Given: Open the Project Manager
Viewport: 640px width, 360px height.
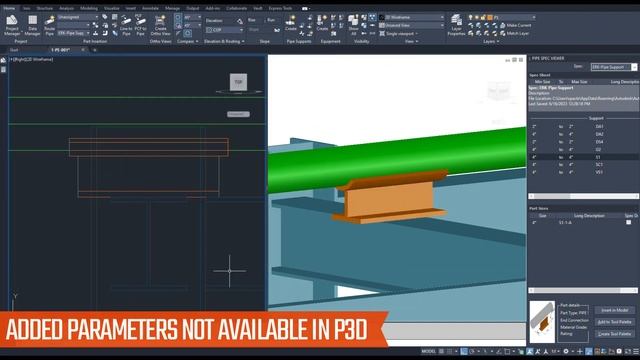Looking at the screenshot, I should click(x=12, y=25).
